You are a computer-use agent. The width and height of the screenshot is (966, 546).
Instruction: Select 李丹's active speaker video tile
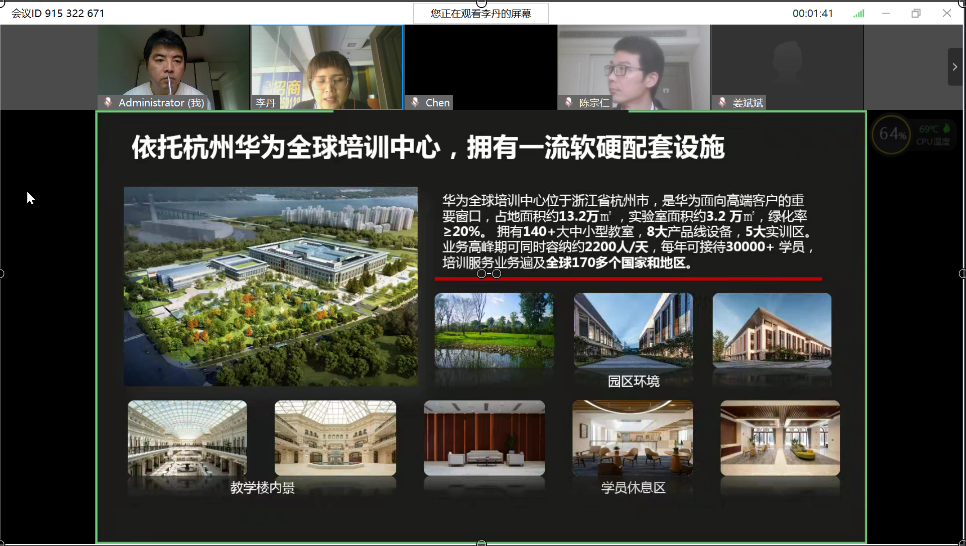tap(327, 67)
